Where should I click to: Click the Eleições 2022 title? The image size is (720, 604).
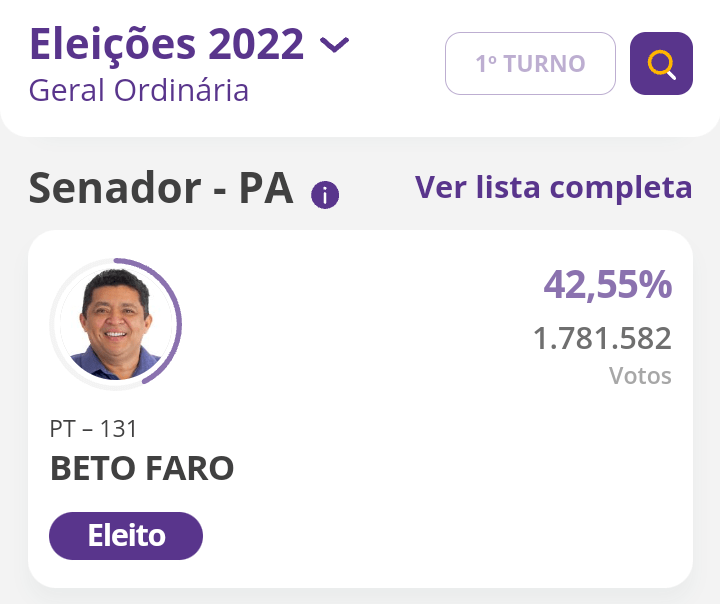point(166,44)
